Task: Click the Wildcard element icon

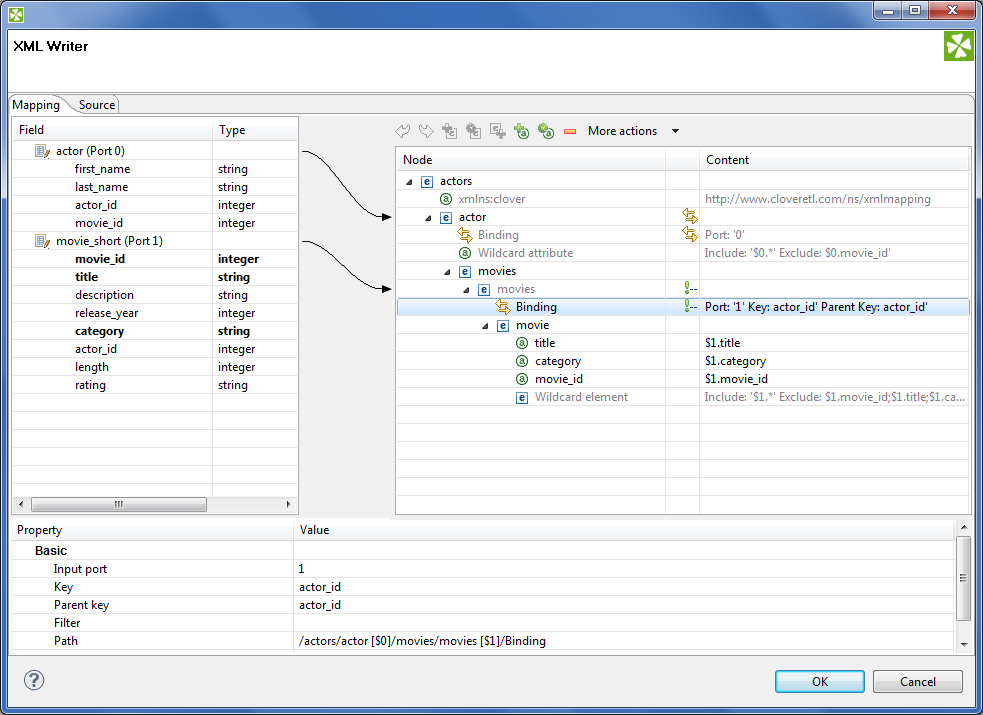Action: click(x=522, y=397)
